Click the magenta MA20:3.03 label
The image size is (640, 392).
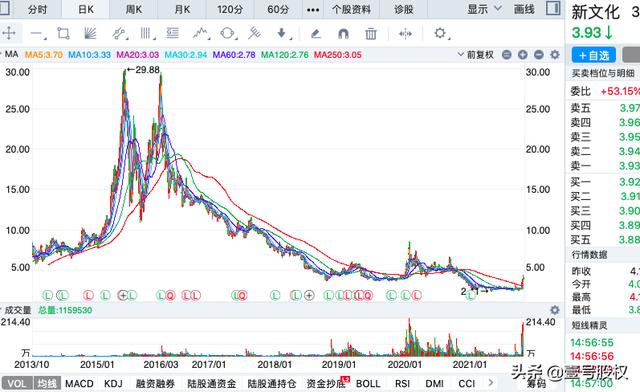pyautogui.click(x=138, y=55)
